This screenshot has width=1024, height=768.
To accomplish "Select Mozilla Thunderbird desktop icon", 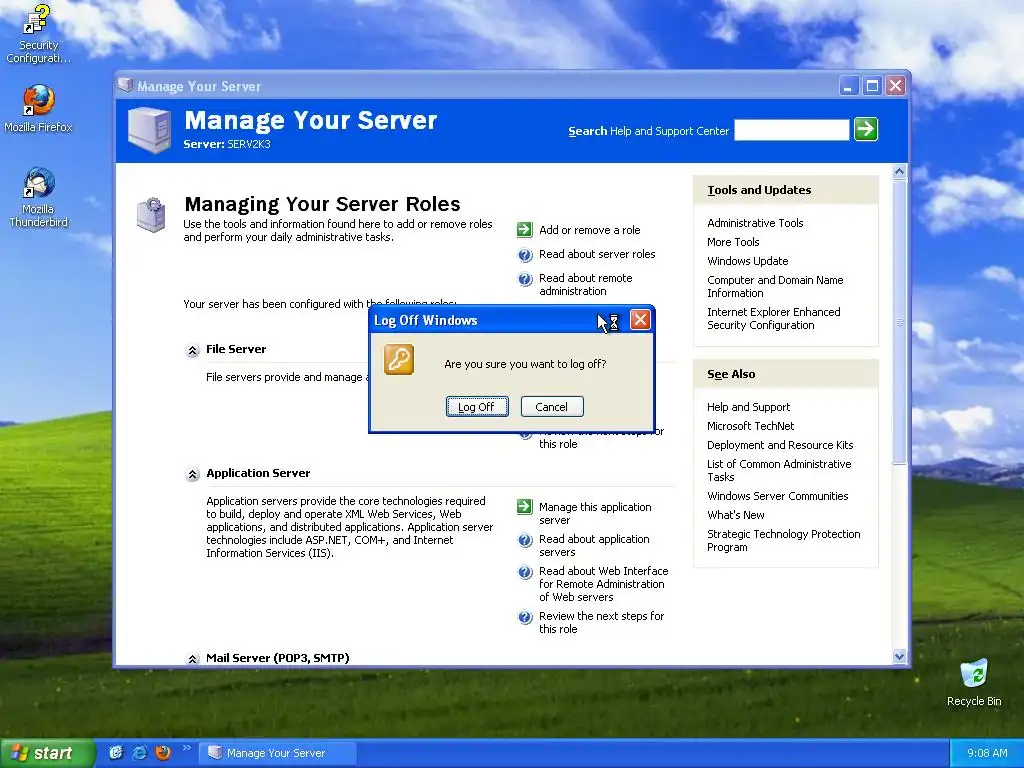I will coord(38,197).
